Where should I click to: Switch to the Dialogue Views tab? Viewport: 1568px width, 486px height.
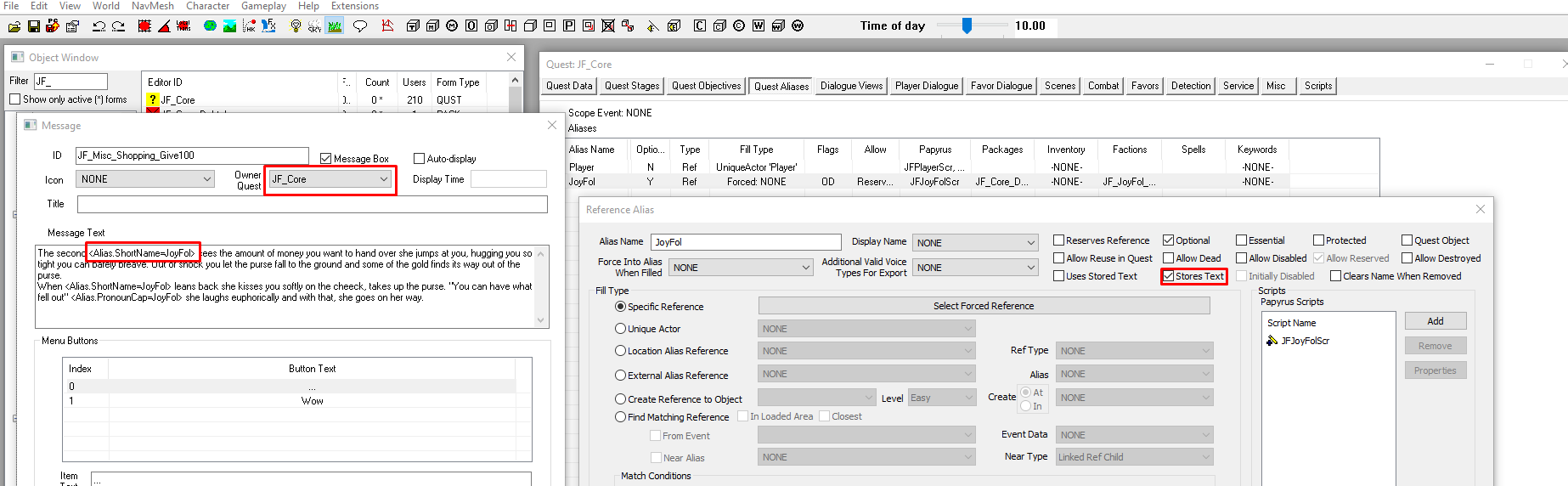pyautogui.click(x=852, y=86)
